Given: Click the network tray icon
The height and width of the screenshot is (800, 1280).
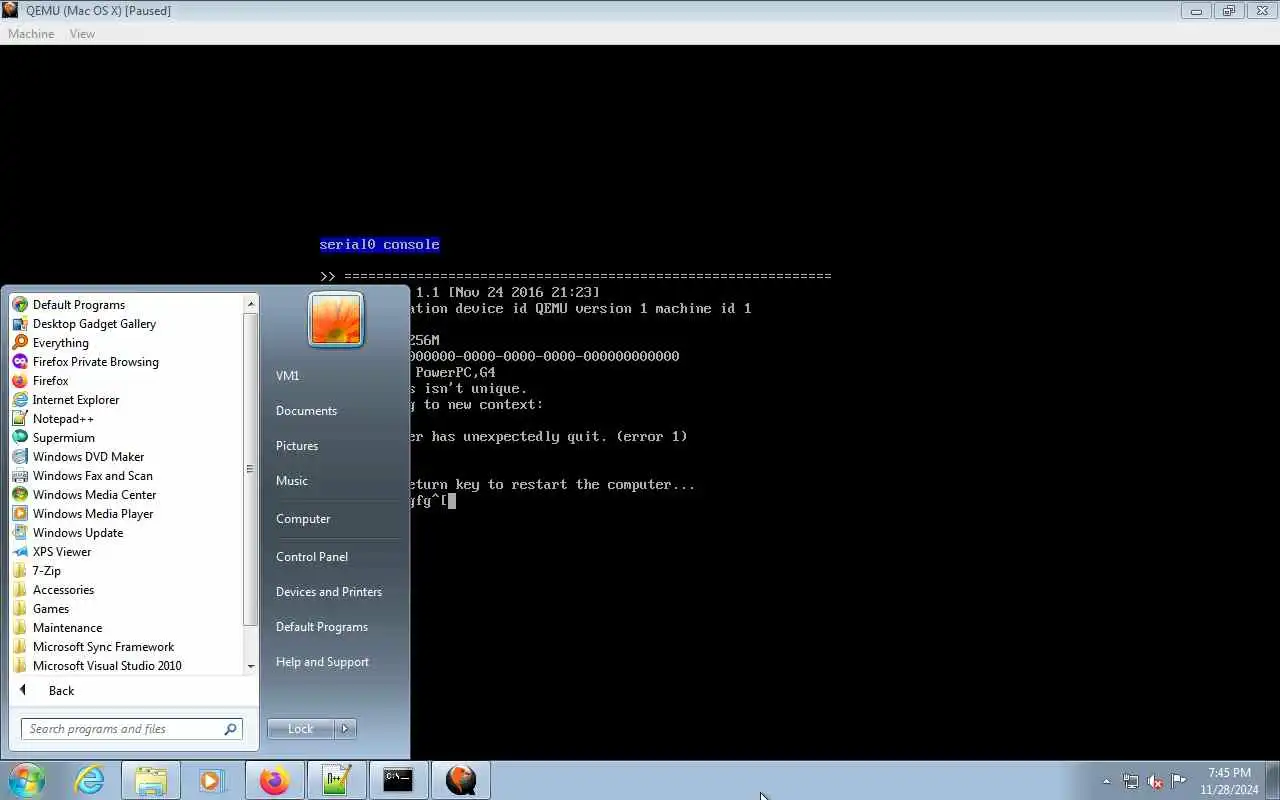Looking at the screenshot, I should pyautogui.click(x=1130, y=781).
